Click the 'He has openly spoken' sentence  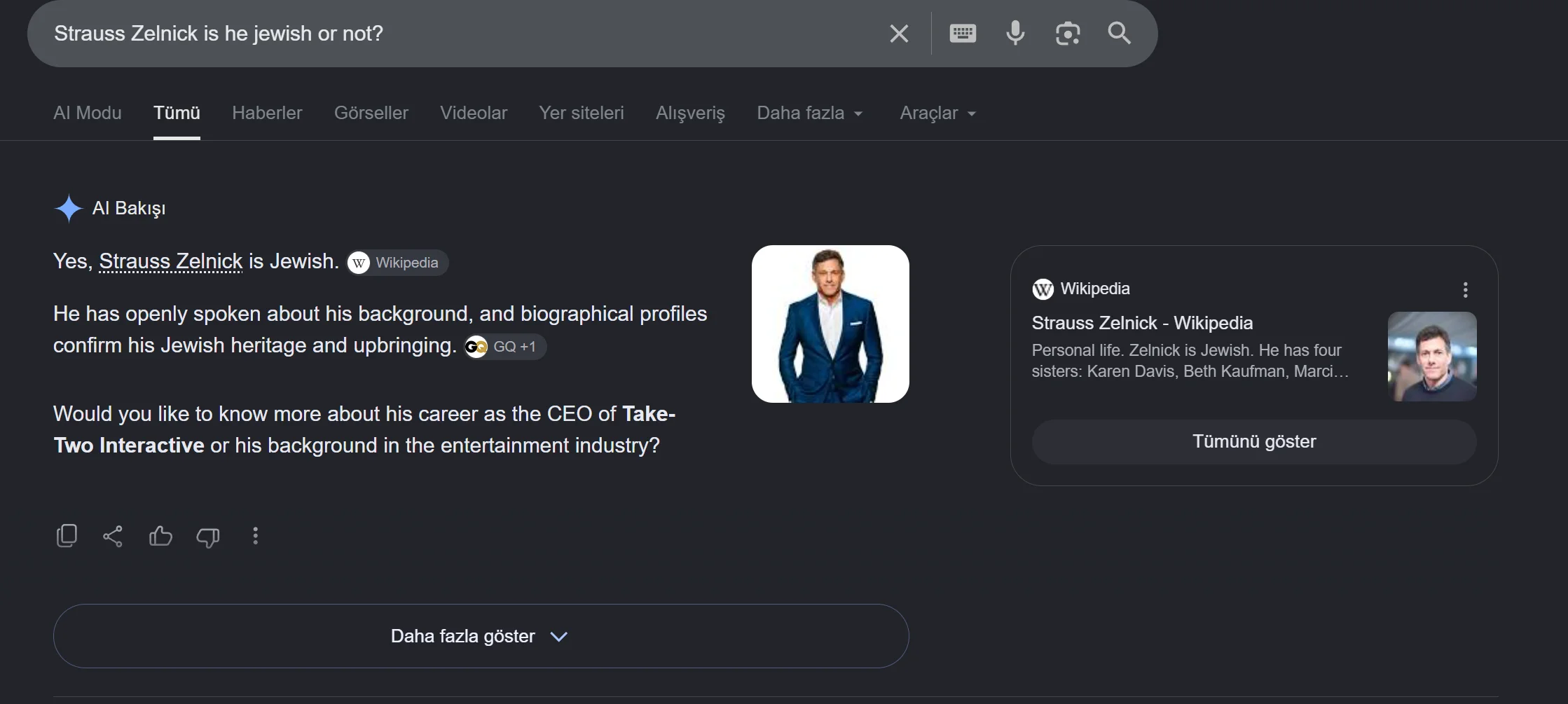coord(380,329)
